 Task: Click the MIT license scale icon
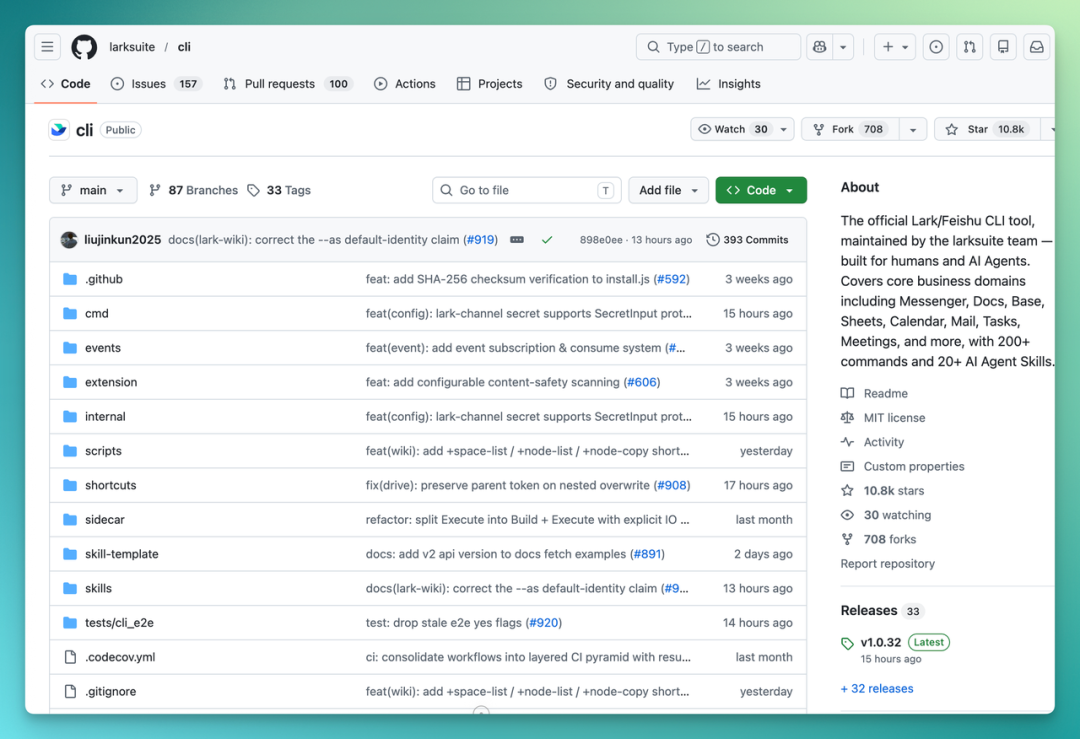[x=847, y=417]
